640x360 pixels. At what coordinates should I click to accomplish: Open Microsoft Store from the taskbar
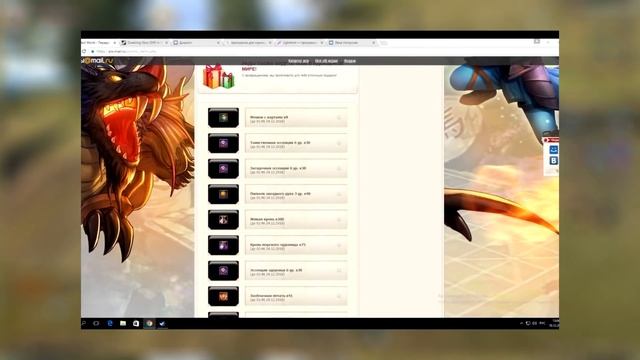pos(136,323)
